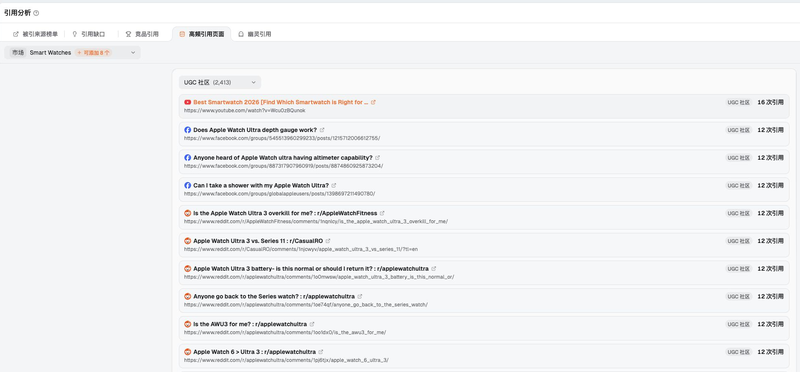
Task: Click Reddit icon on Ultra 3 battery row
Action: pyautogui.click(x=188, y=268)
